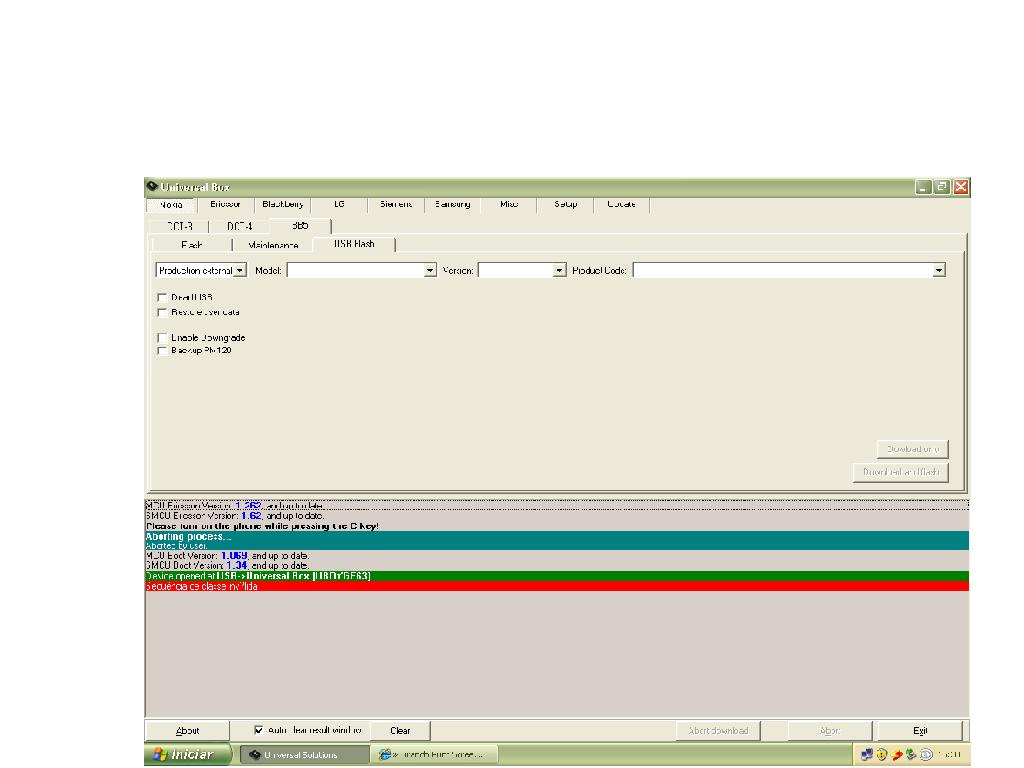Click the leftmost system tray icon
1024x768 pixels.
[867, 755]
